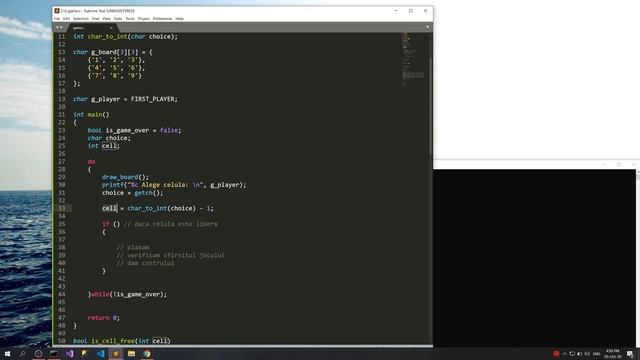640x360 pixels.
Task: Open Visual Studio Code from taskbar
Action: [100, 354]
